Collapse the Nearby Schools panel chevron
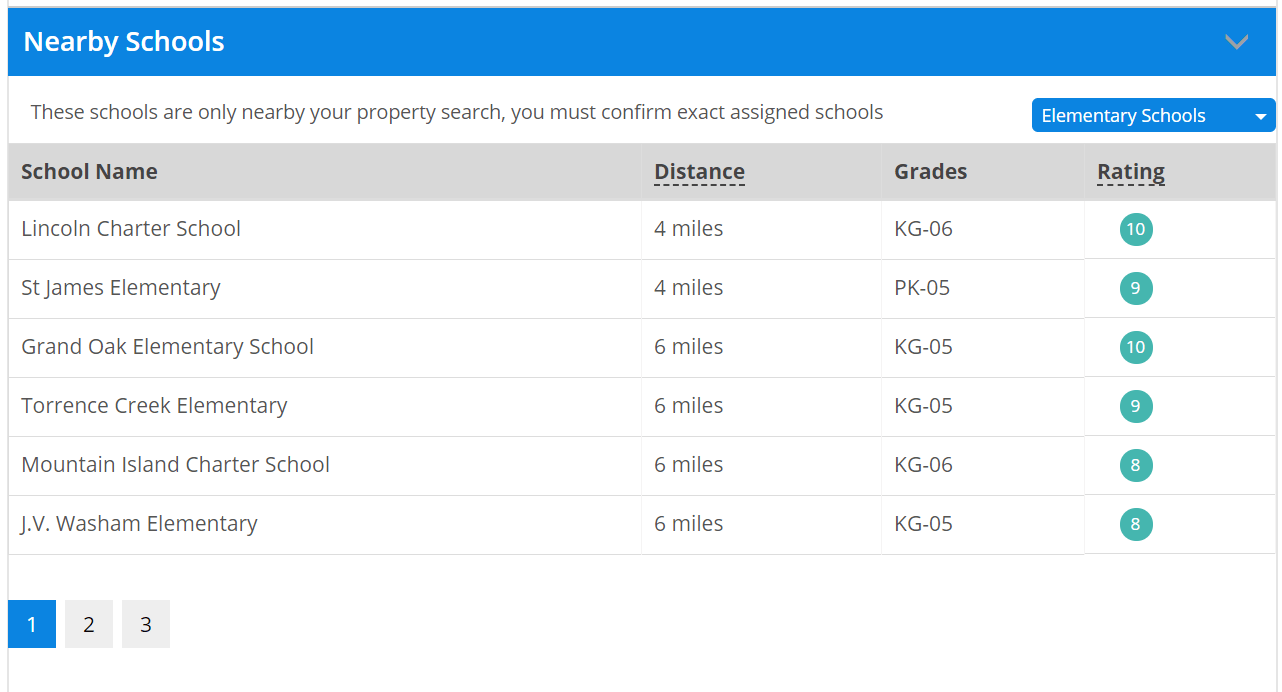 [x=1237, y=42]
